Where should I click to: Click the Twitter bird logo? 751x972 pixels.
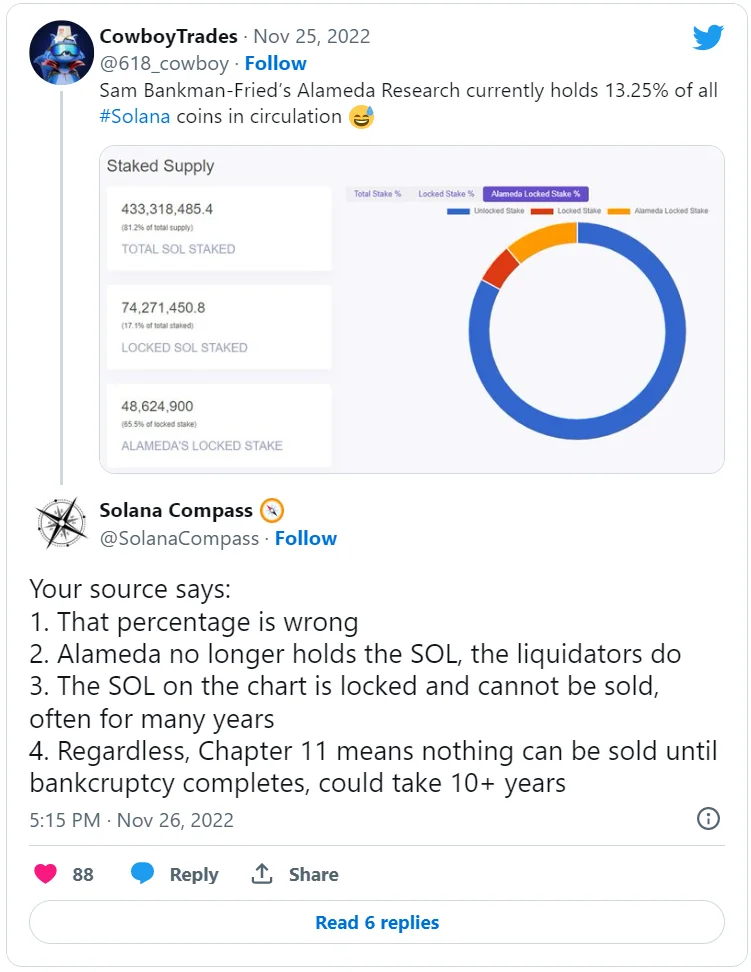(708, 38)
